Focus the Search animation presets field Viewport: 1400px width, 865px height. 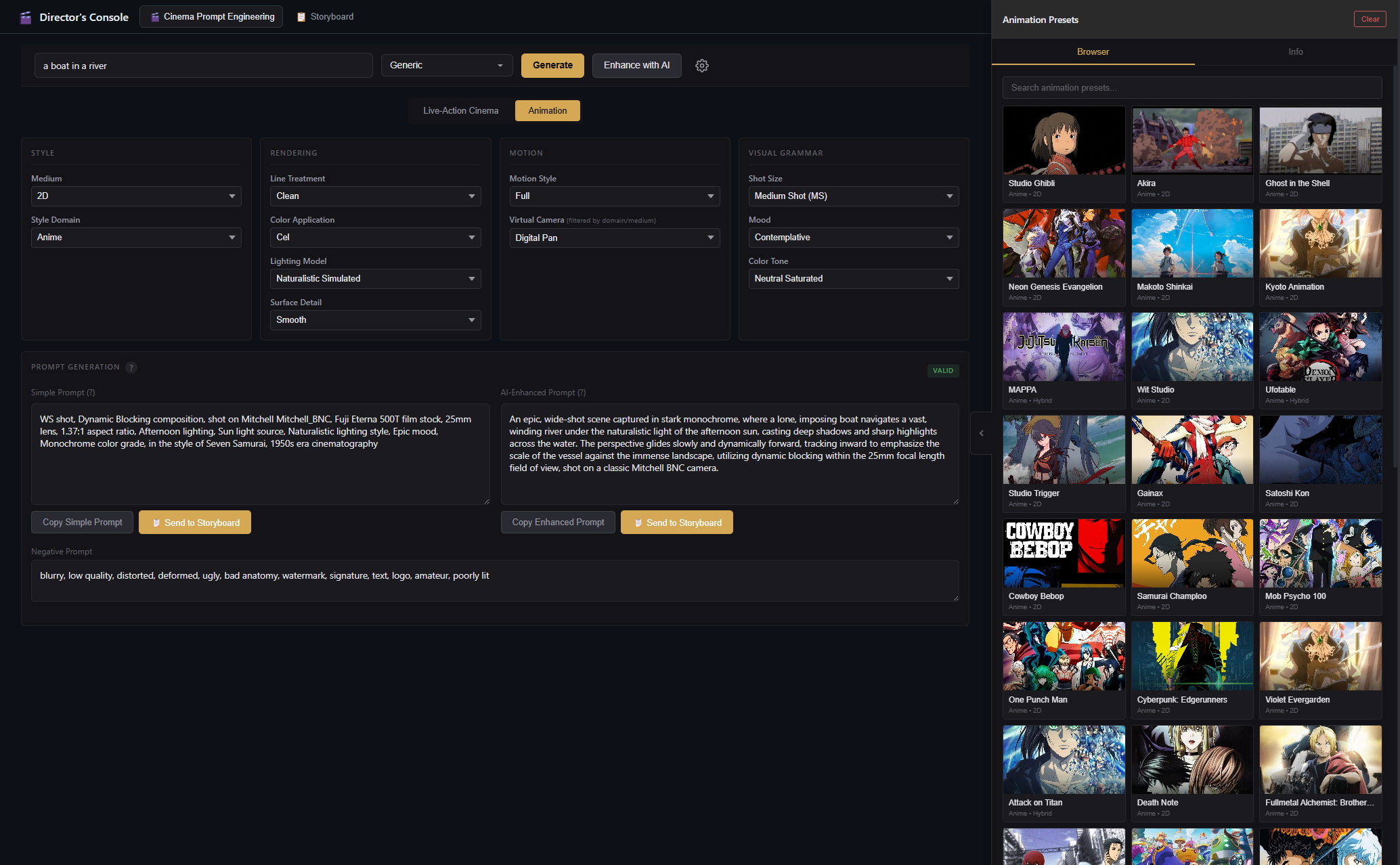pos(1192,88)
